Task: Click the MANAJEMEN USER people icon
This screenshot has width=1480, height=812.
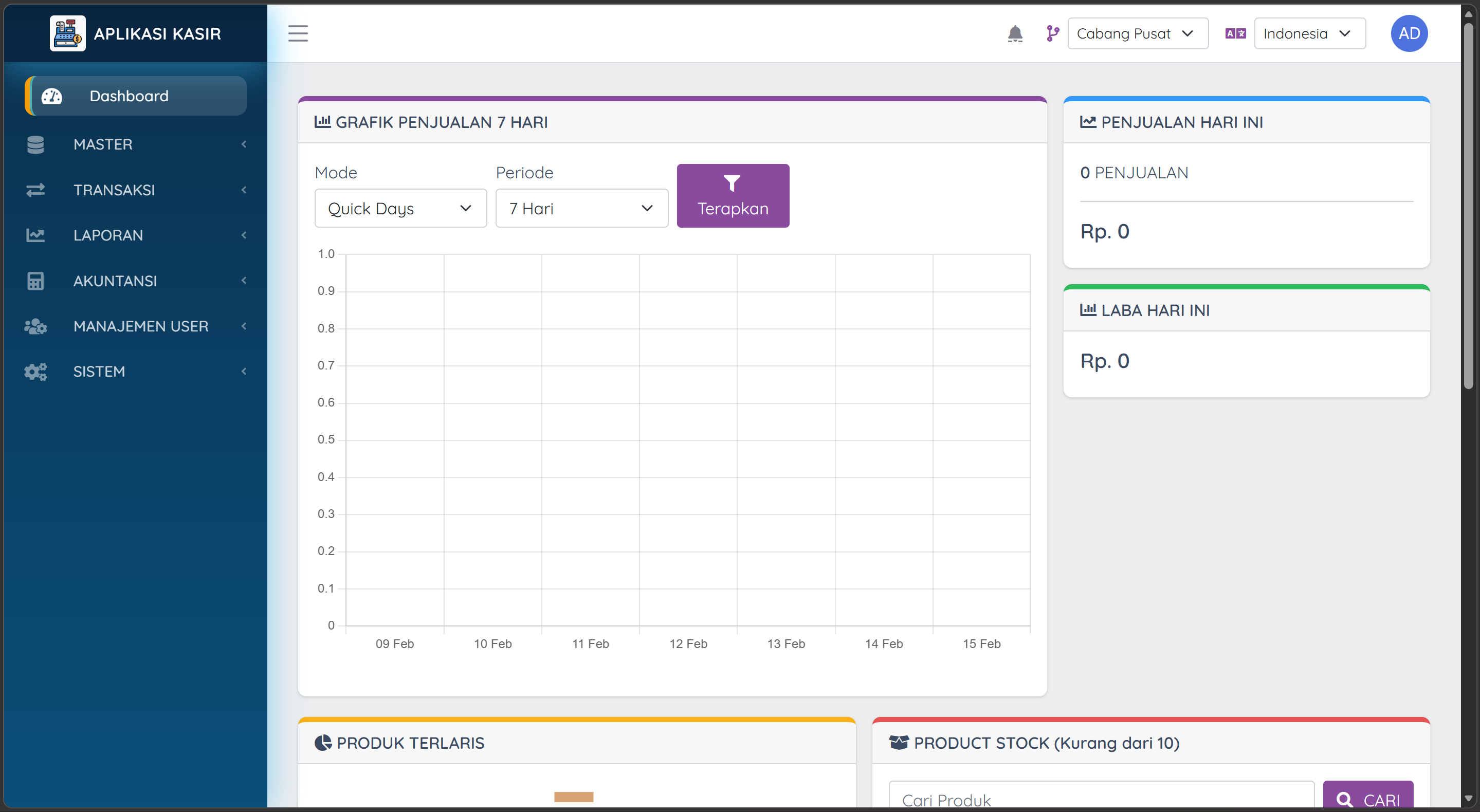Action: pyautogui.click(x=35, y=326)
